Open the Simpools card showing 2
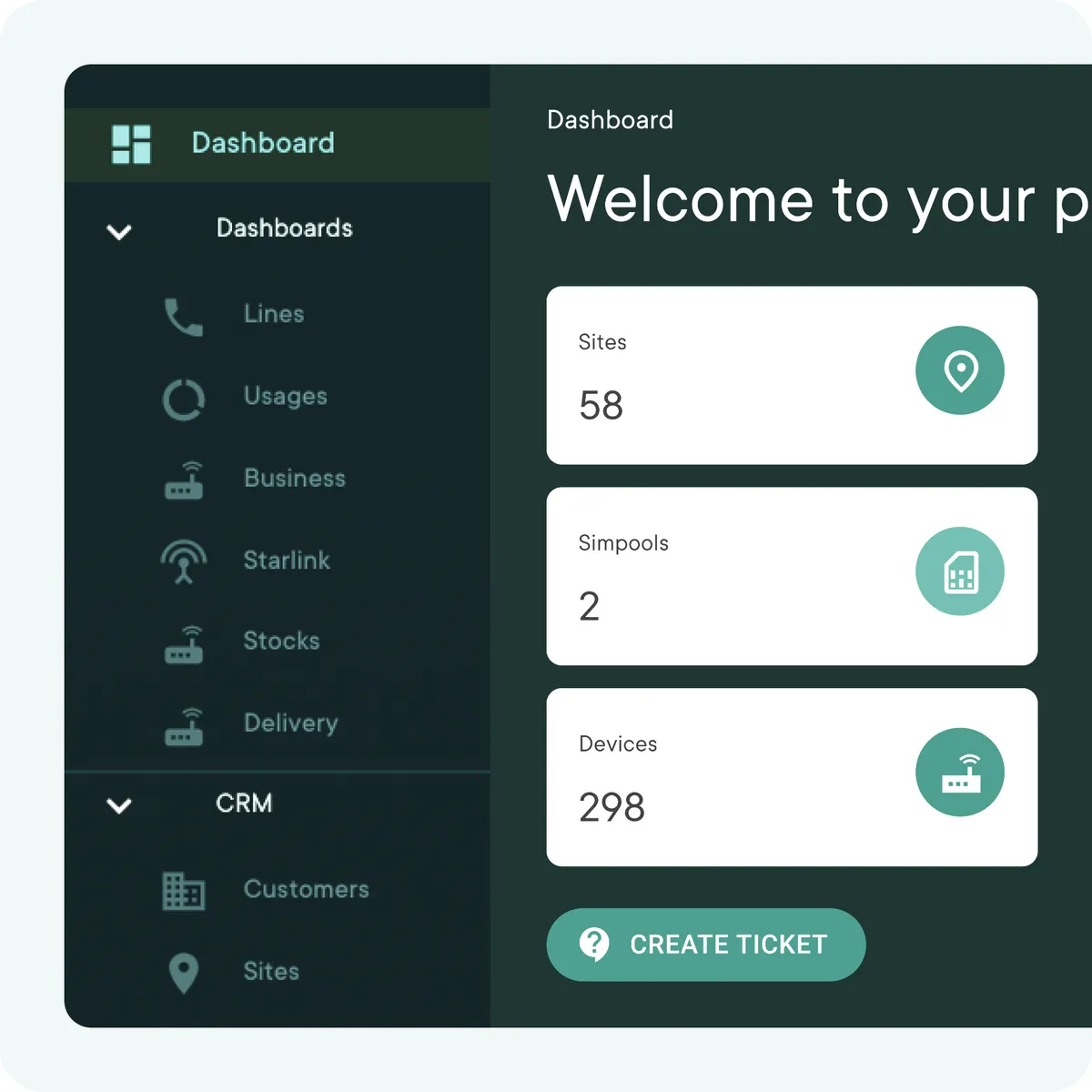Screen dimensions: 1092x1092 coord(792,577)
